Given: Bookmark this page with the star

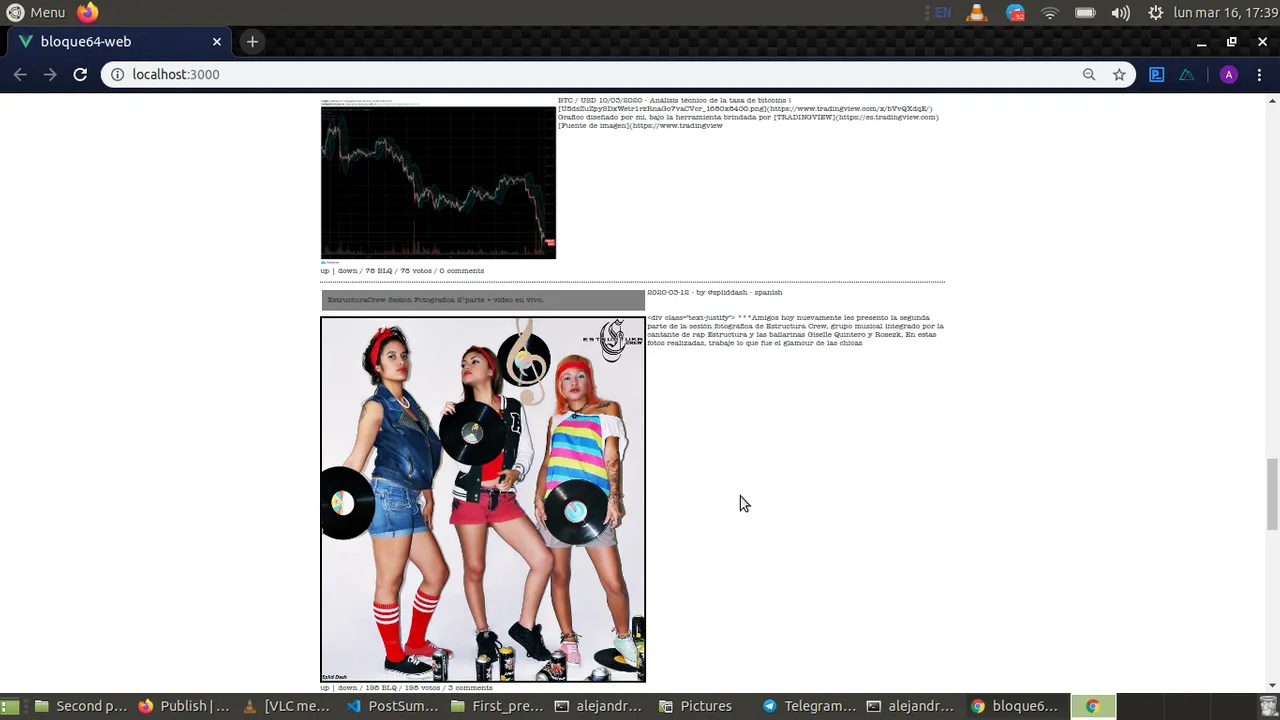Looking at the screenshot, I should [1119, 74].
